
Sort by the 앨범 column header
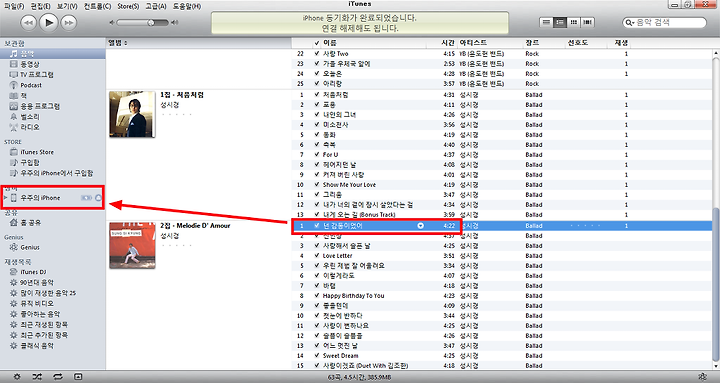199,43
